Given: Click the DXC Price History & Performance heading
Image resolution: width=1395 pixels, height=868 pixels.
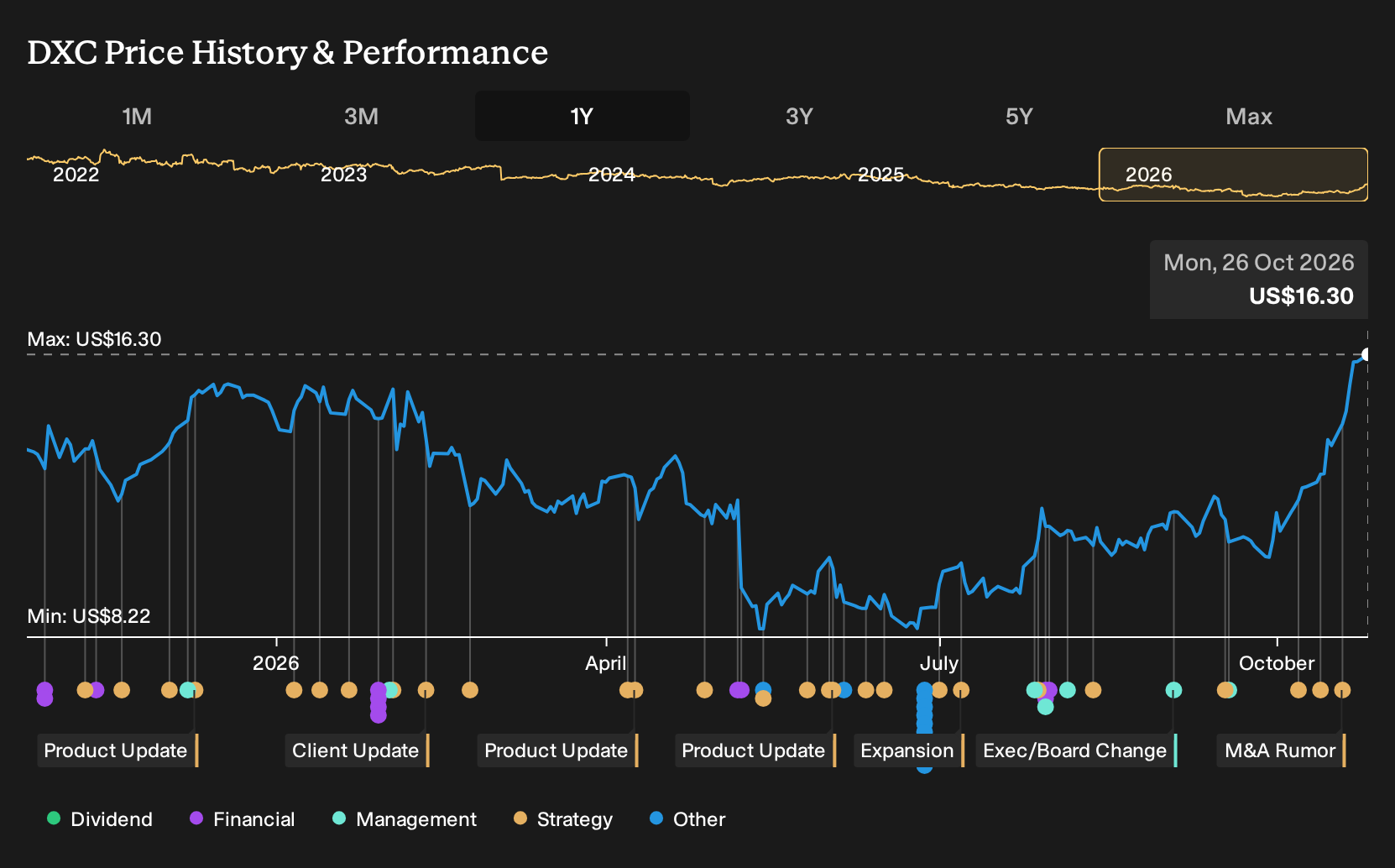Looking at the screenshot, I should pos(288,52).
